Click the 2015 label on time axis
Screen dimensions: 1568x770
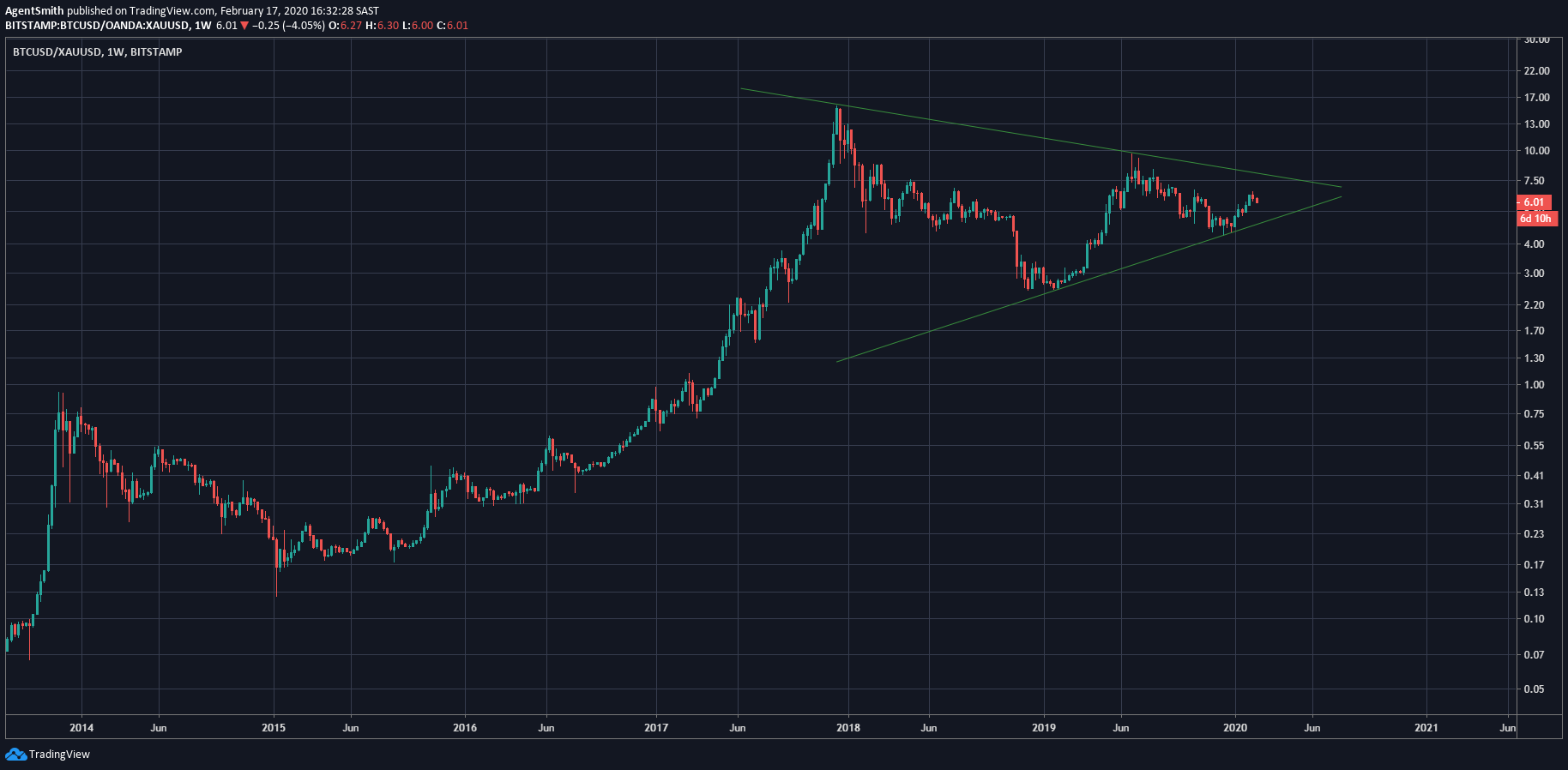pyautogui.click(x=274, y=728)
